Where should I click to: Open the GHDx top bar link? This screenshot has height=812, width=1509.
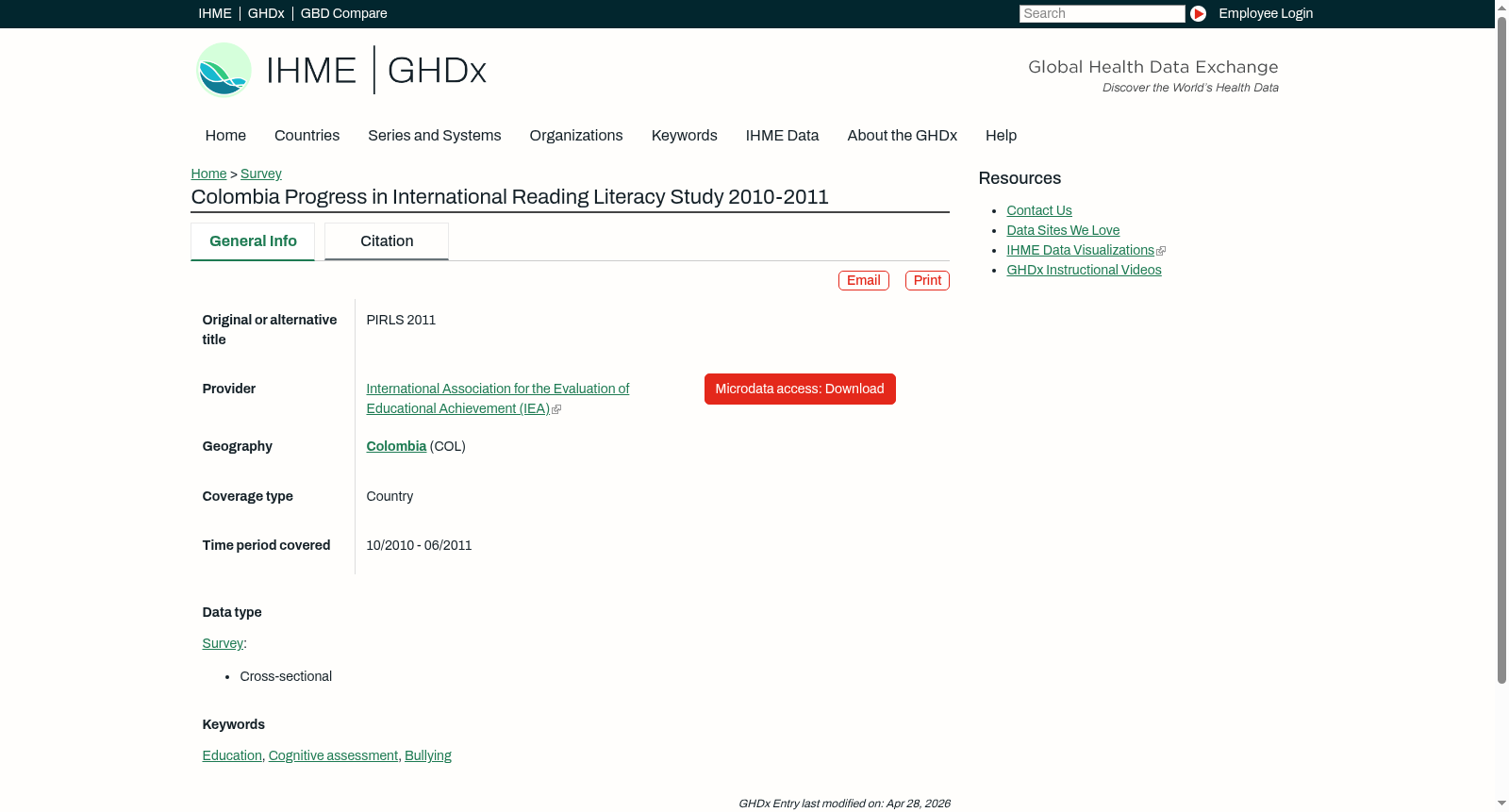[266, 13]
